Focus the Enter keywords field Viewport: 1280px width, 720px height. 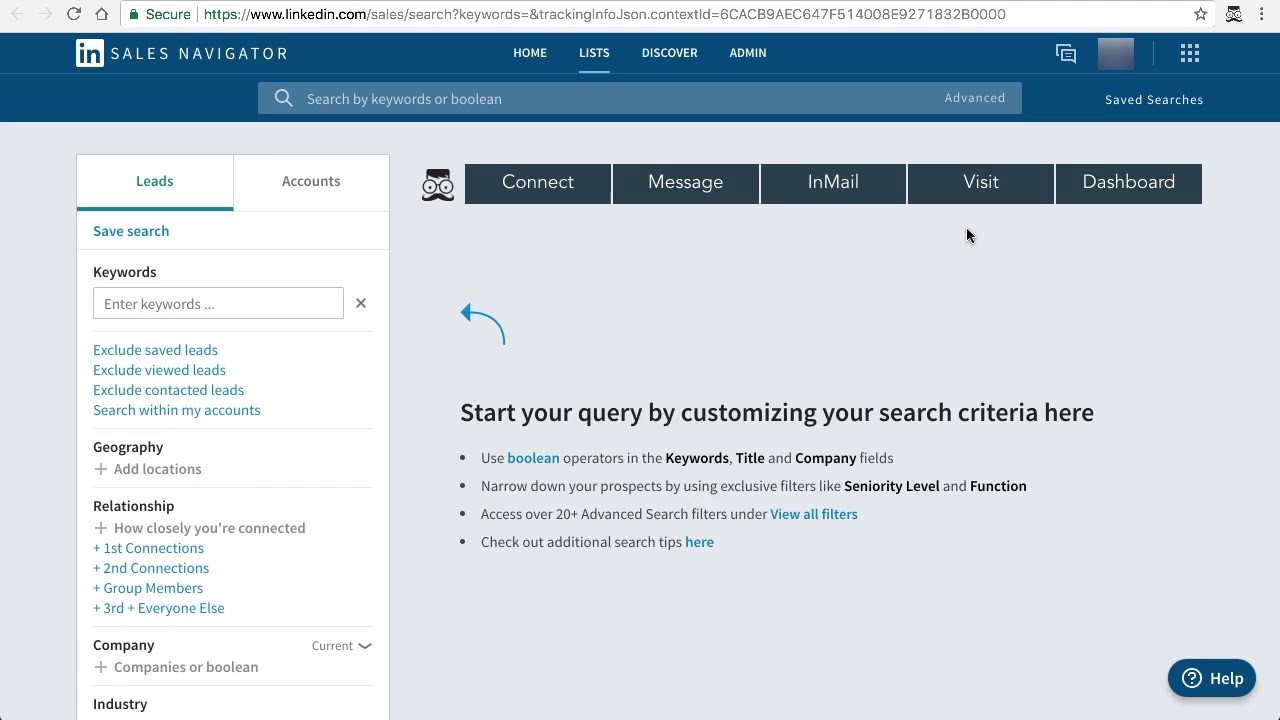pos(218,304)
